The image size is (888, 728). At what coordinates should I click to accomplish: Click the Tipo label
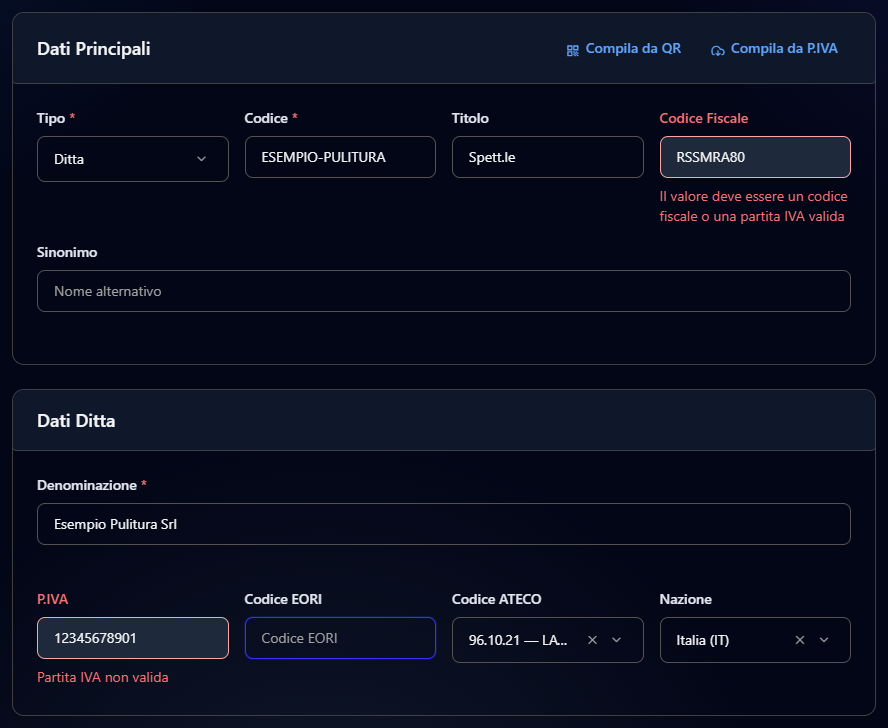51,118
